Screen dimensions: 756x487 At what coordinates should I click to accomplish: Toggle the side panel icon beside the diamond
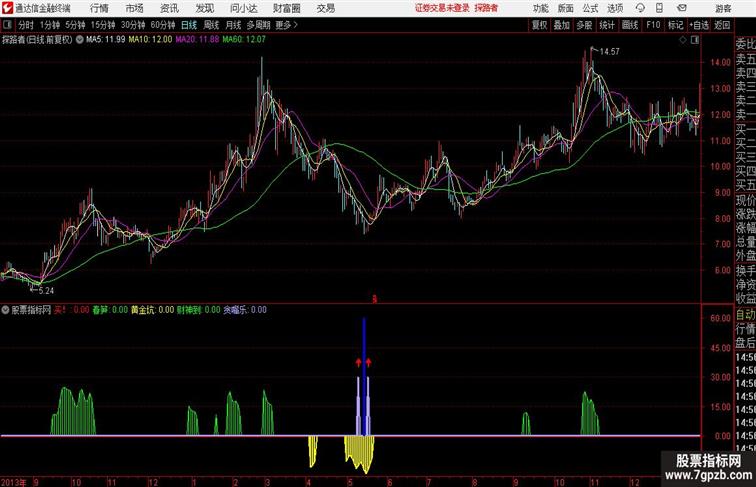tap(695, 40)
